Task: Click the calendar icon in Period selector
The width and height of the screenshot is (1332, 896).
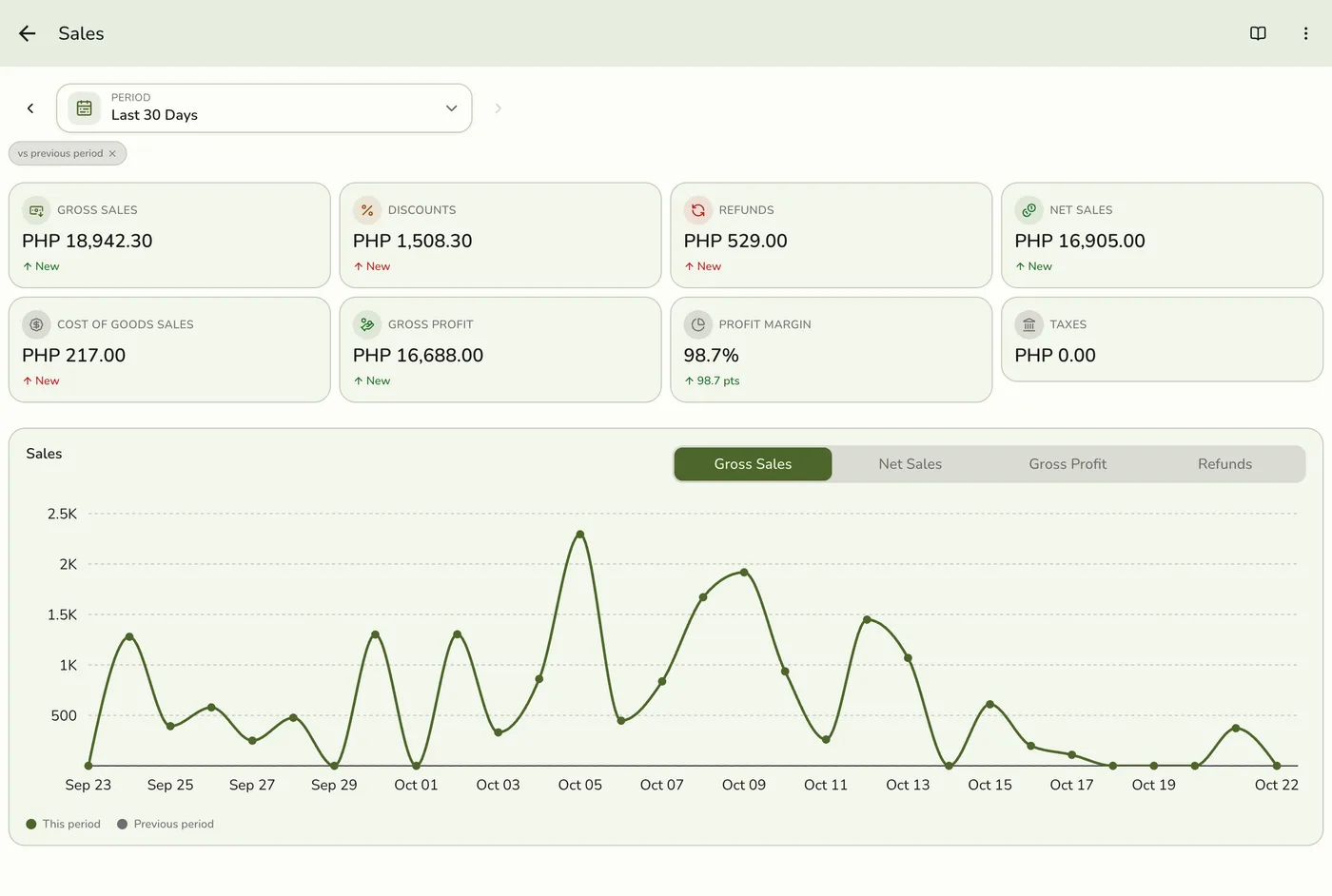Action: pos(85,108)
